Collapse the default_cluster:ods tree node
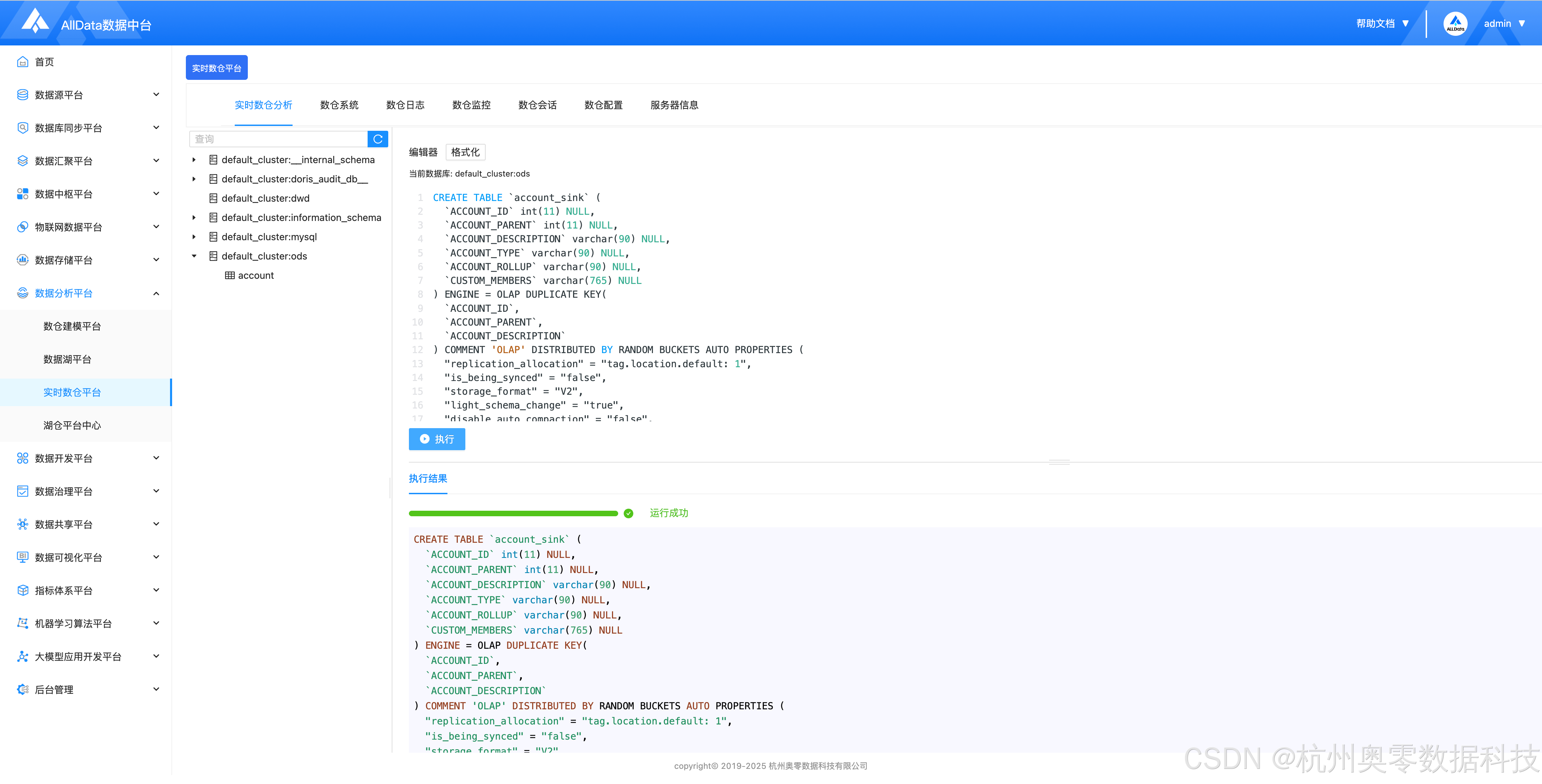The height and width of the screenshot is (784, 1542). [x=194, y=256]
